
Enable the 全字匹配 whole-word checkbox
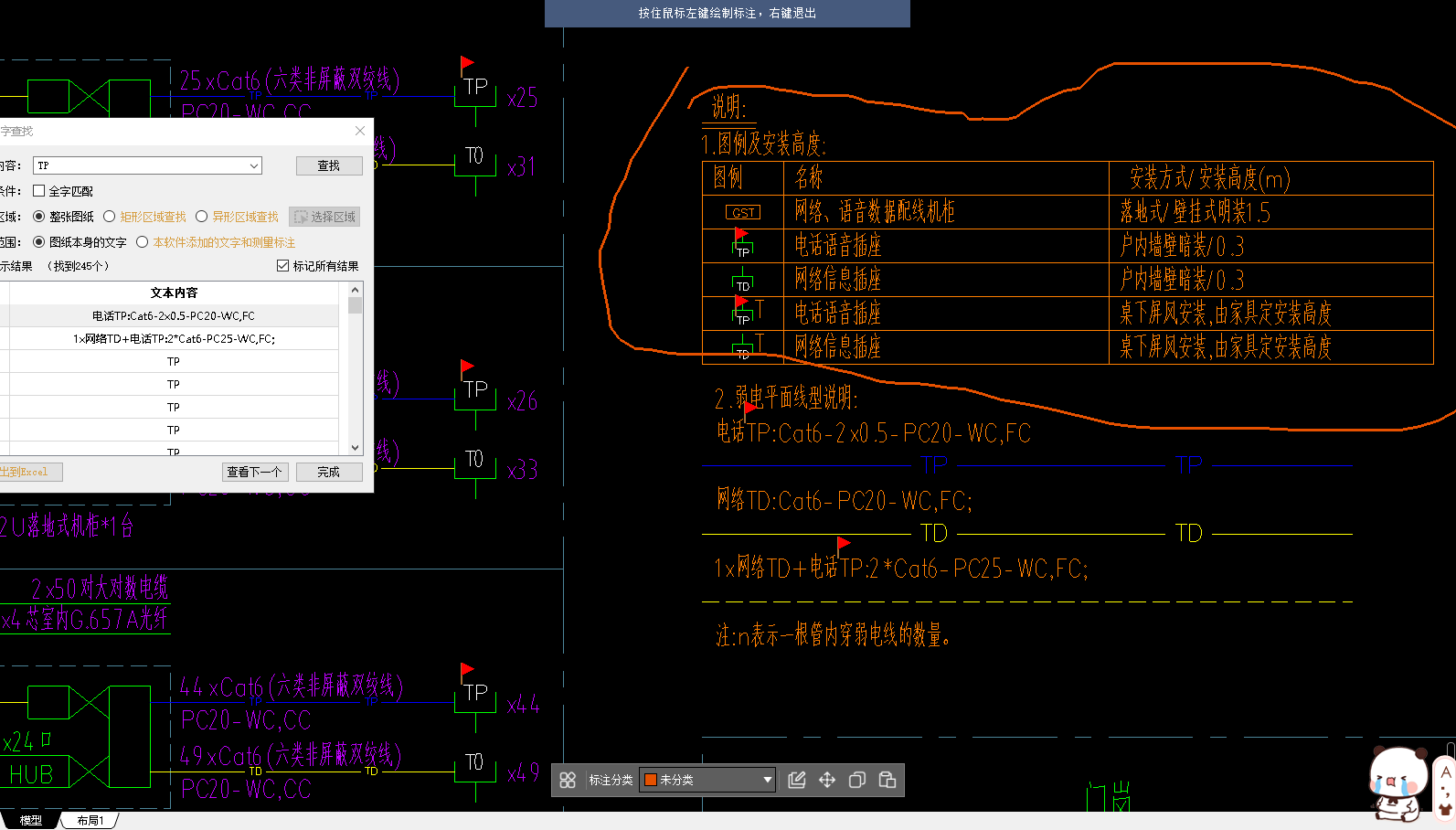click(x=38, y=191)
